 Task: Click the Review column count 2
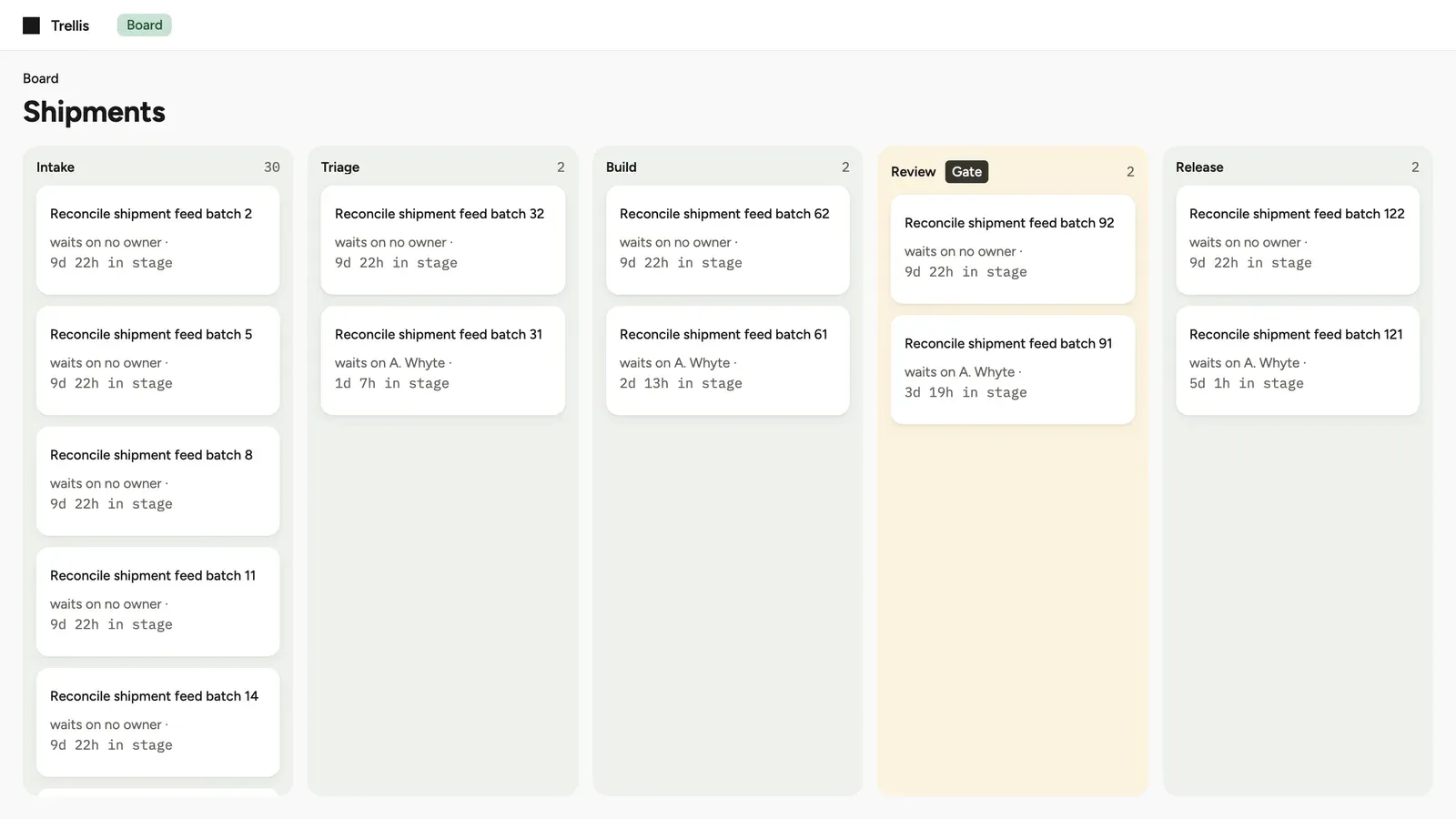1130,172
